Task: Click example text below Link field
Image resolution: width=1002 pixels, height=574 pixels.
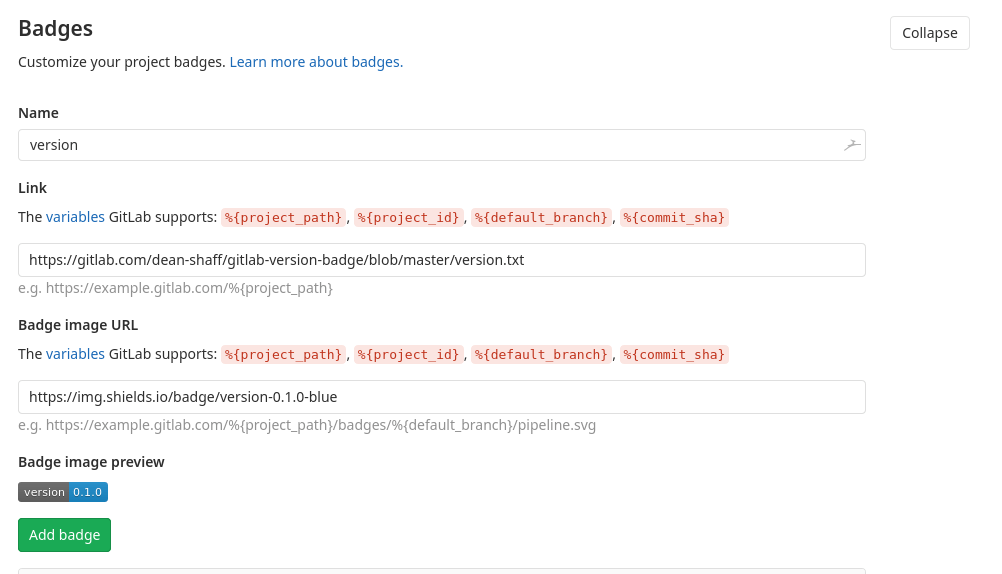Action: click(x=176, y=288)
